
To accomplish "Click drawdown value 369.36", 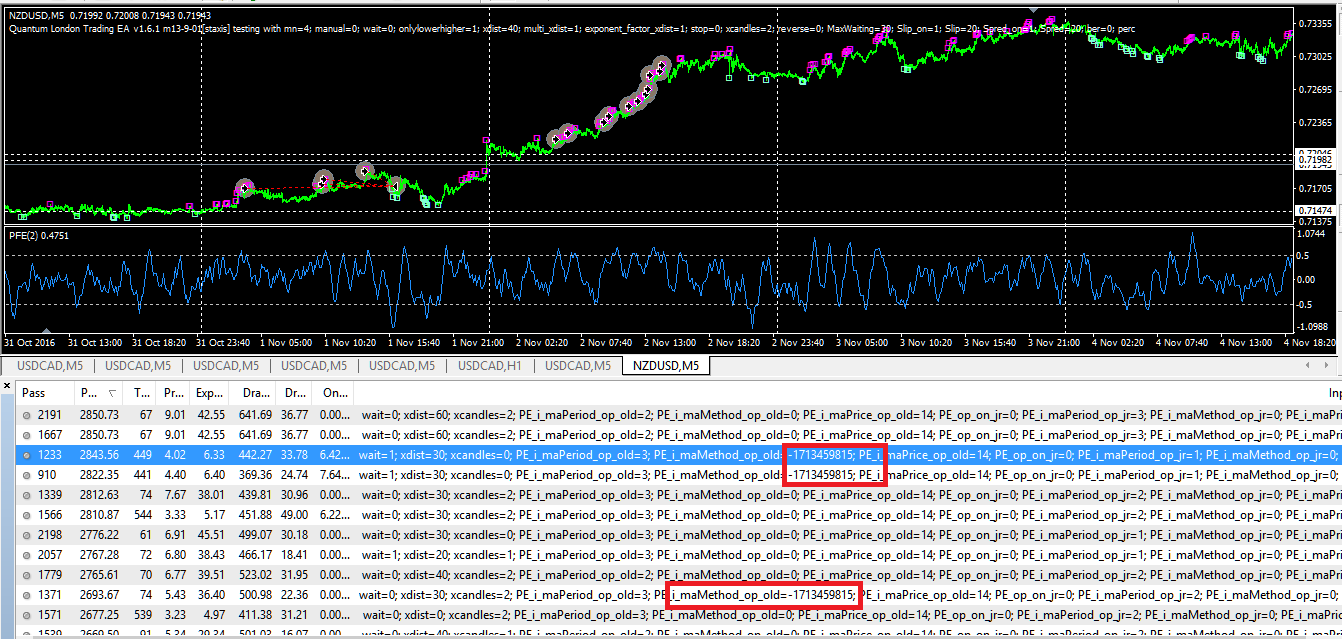I will coord(255,475).
